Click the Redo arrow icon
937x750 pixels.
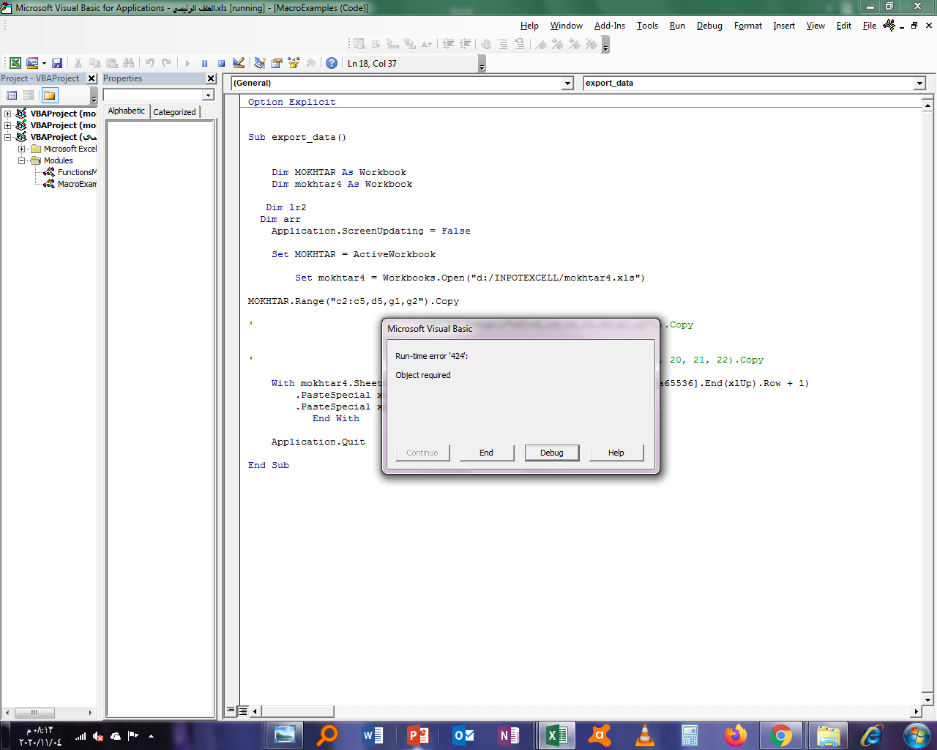point(167,63)
